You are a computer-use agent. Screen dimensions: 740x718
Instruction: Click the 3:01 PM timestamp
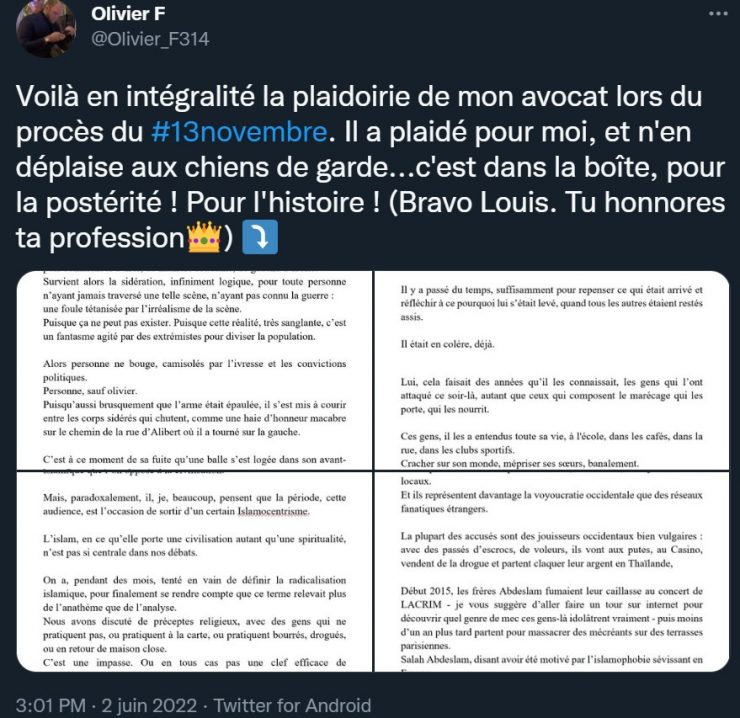tap(50, 706)
